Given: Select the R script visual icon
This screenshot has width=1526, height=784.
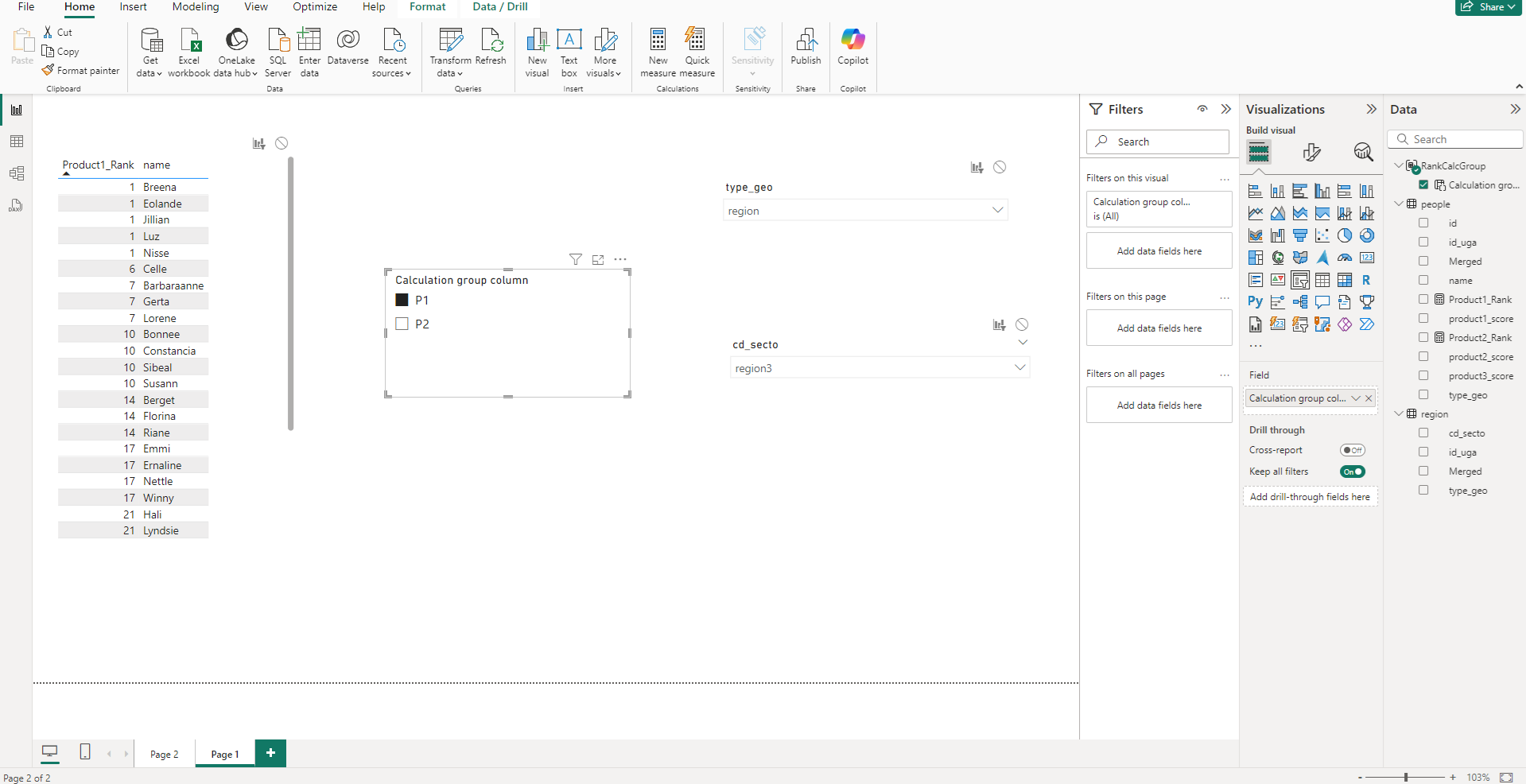Looking at the screenshot, I should point(1367,280).
